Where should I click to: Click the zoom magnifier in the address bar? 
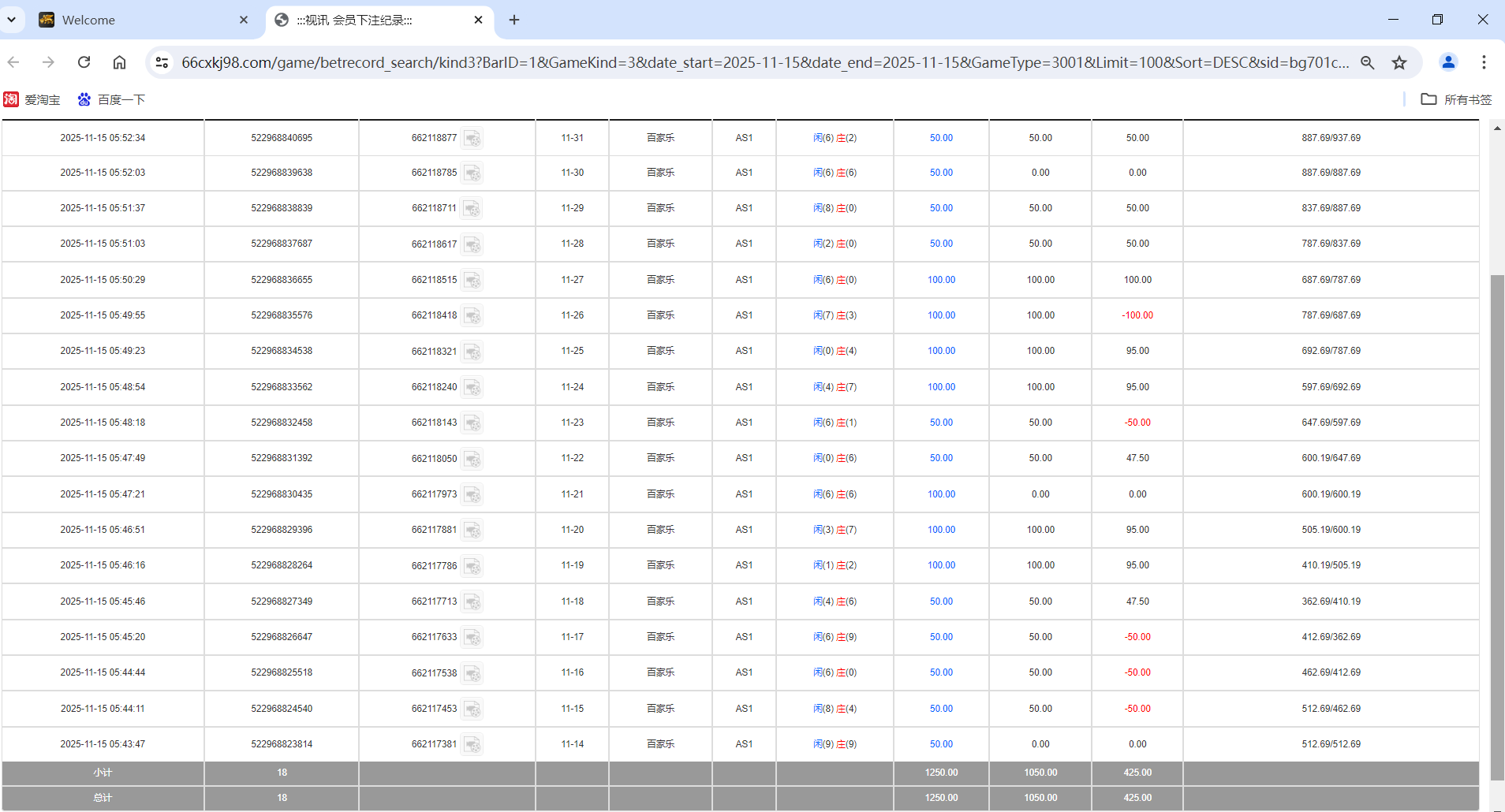point(1368,62)
